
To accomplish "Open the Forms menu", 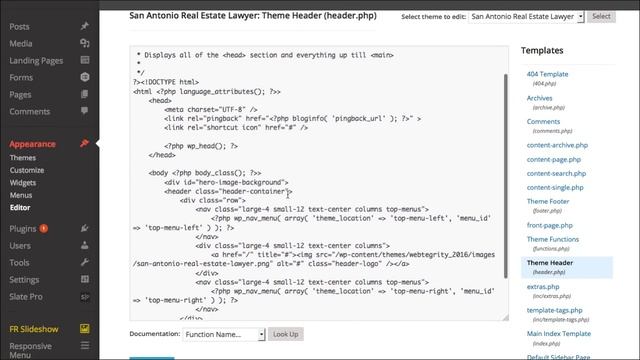I will 21,78.
